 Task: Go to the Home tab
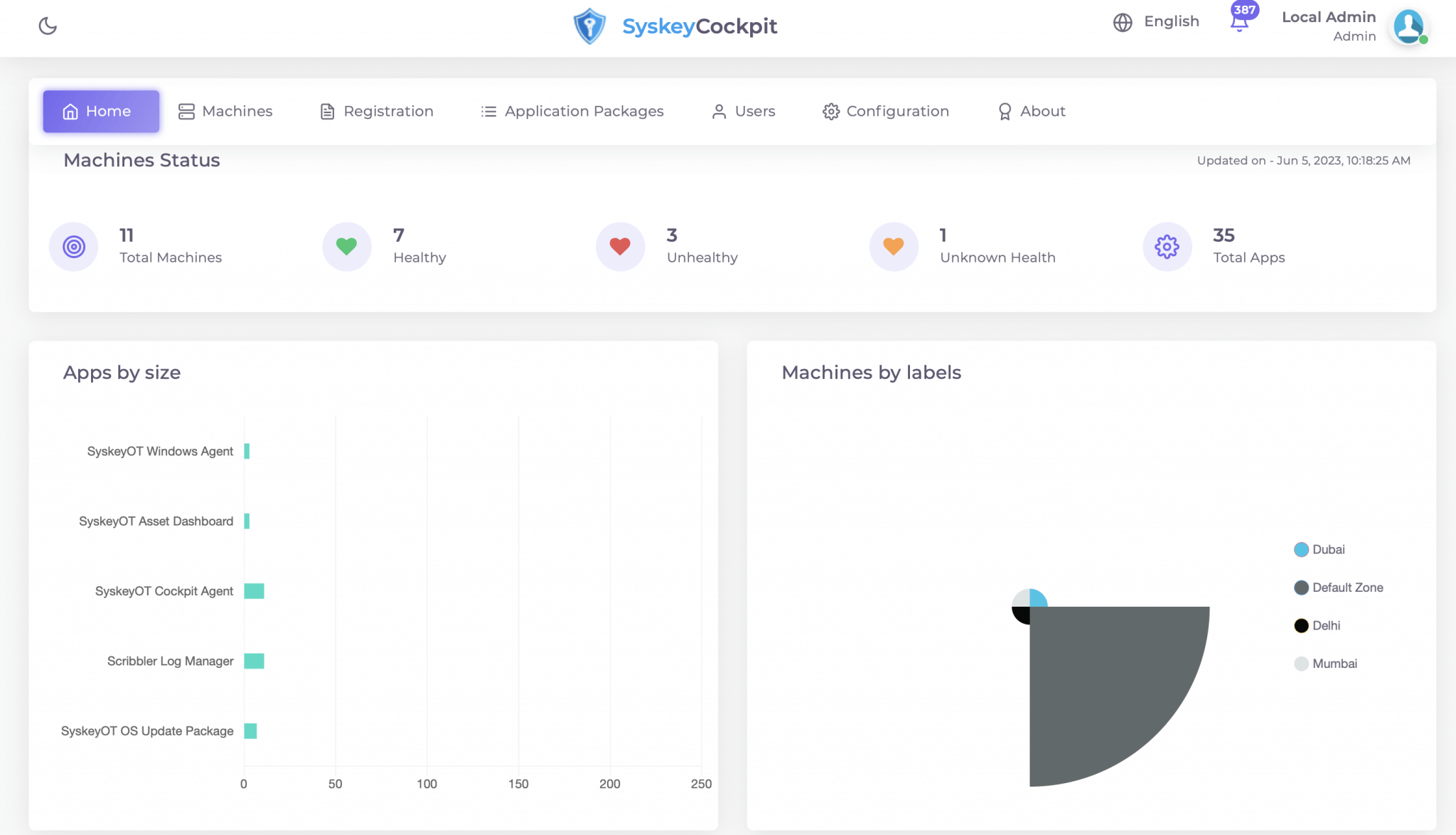click(101, 111)
